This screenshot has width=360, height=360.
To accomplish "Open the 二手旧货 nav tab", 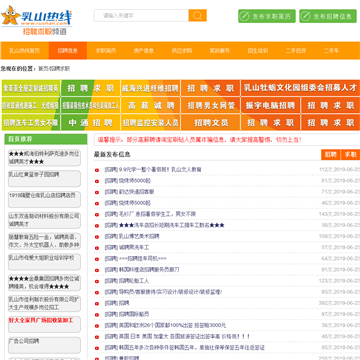I will [296, 51].
